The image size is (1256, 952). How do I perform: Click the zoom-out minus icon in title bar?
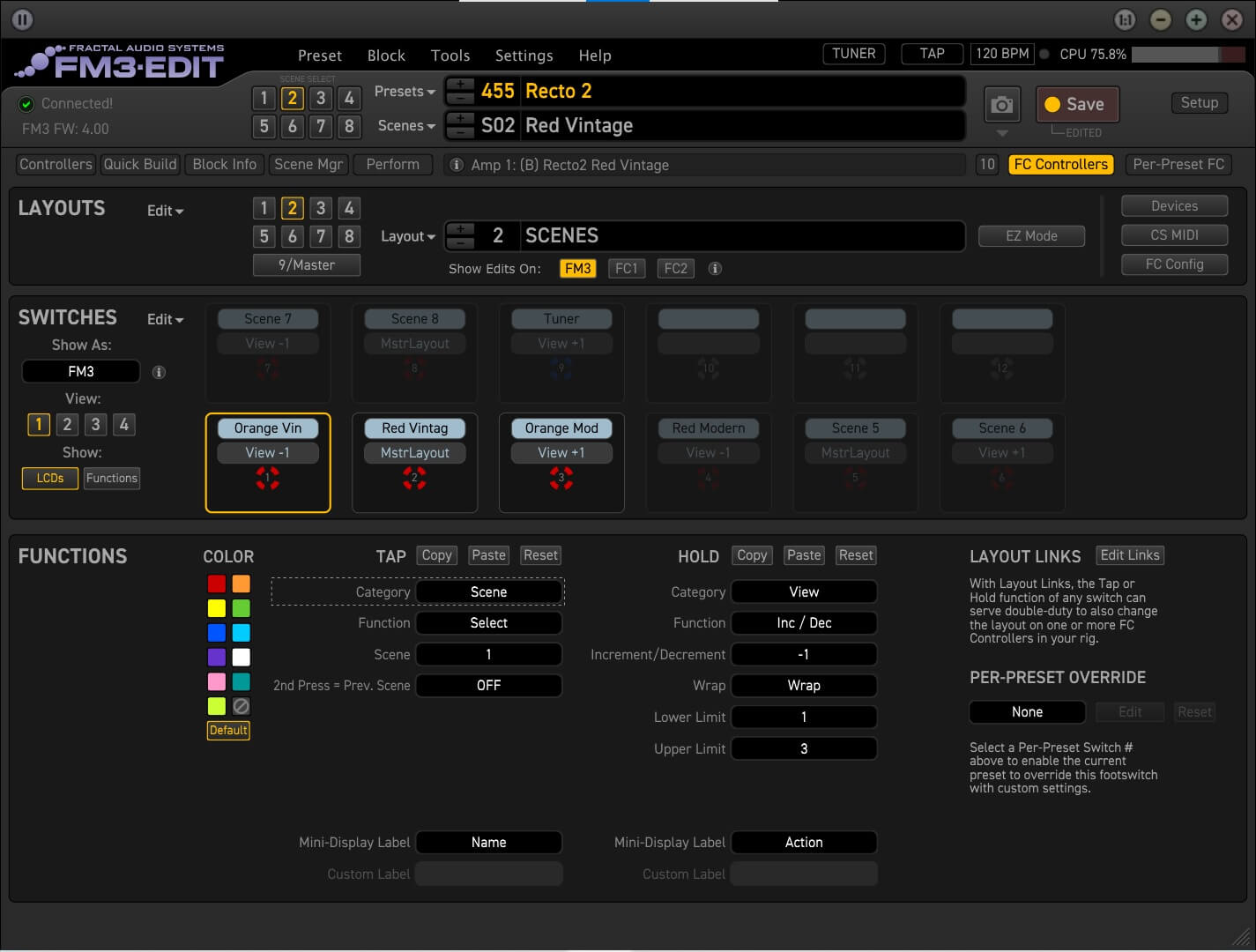coord(1161,19)
